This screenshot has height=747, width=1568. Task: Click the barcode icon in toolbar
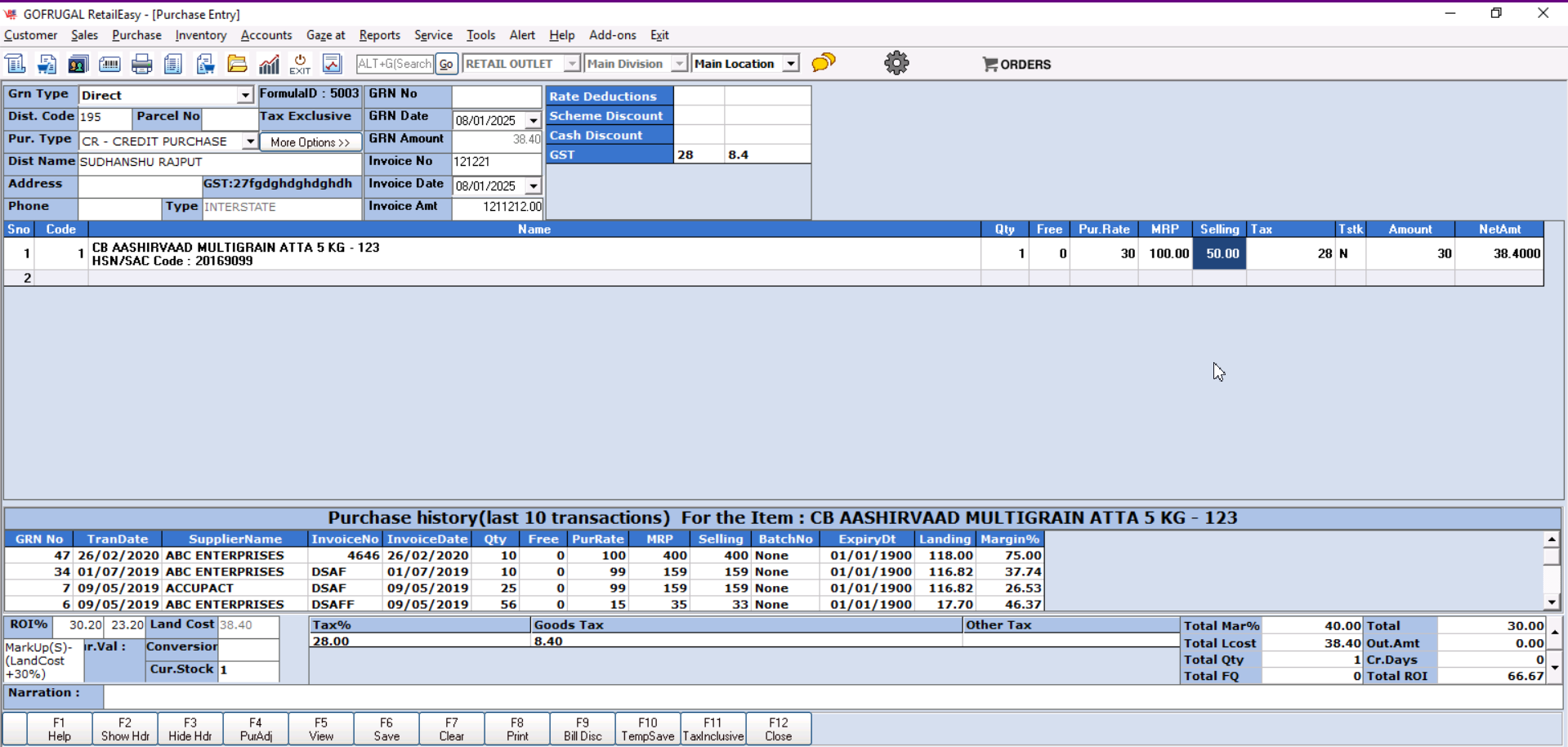click(x=109, y=64)
